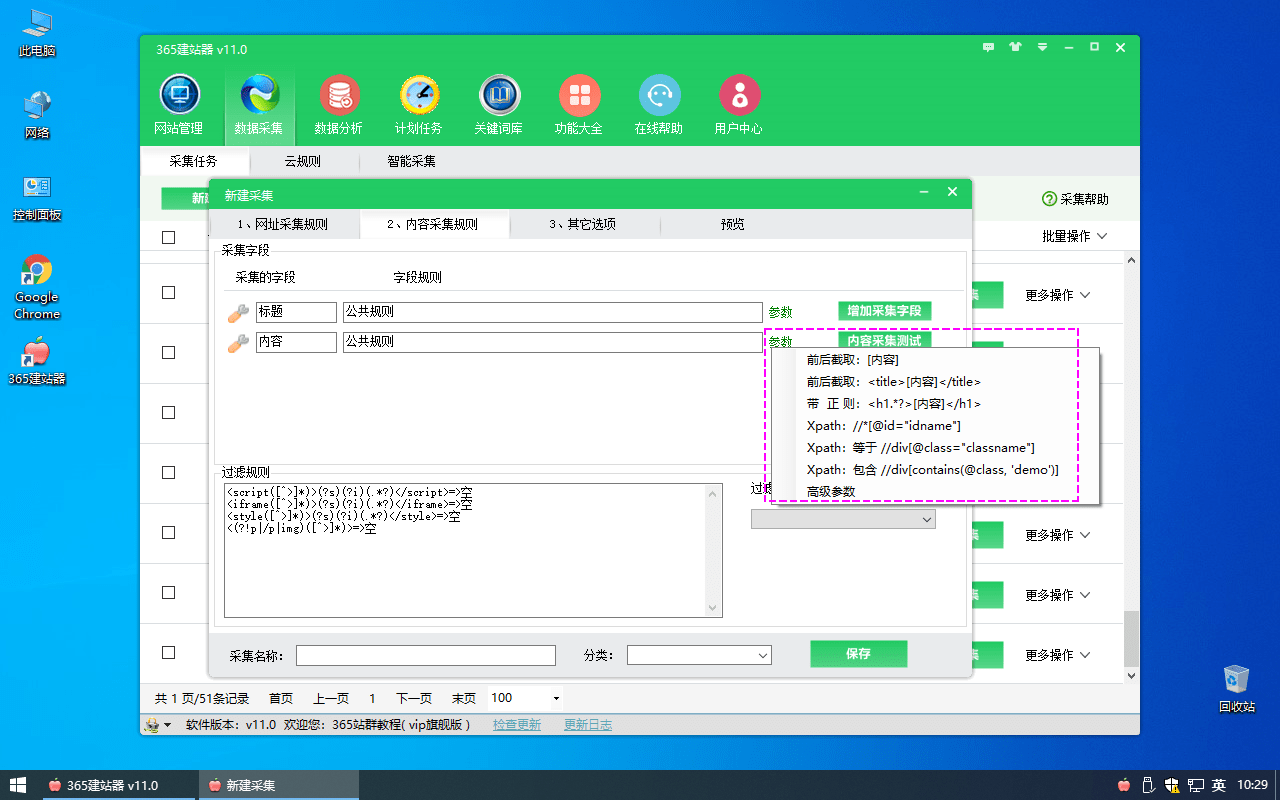The image size is (1280, 800).
Task: Expand the 批量操作 dropdown
Action: click(1074, 236)
